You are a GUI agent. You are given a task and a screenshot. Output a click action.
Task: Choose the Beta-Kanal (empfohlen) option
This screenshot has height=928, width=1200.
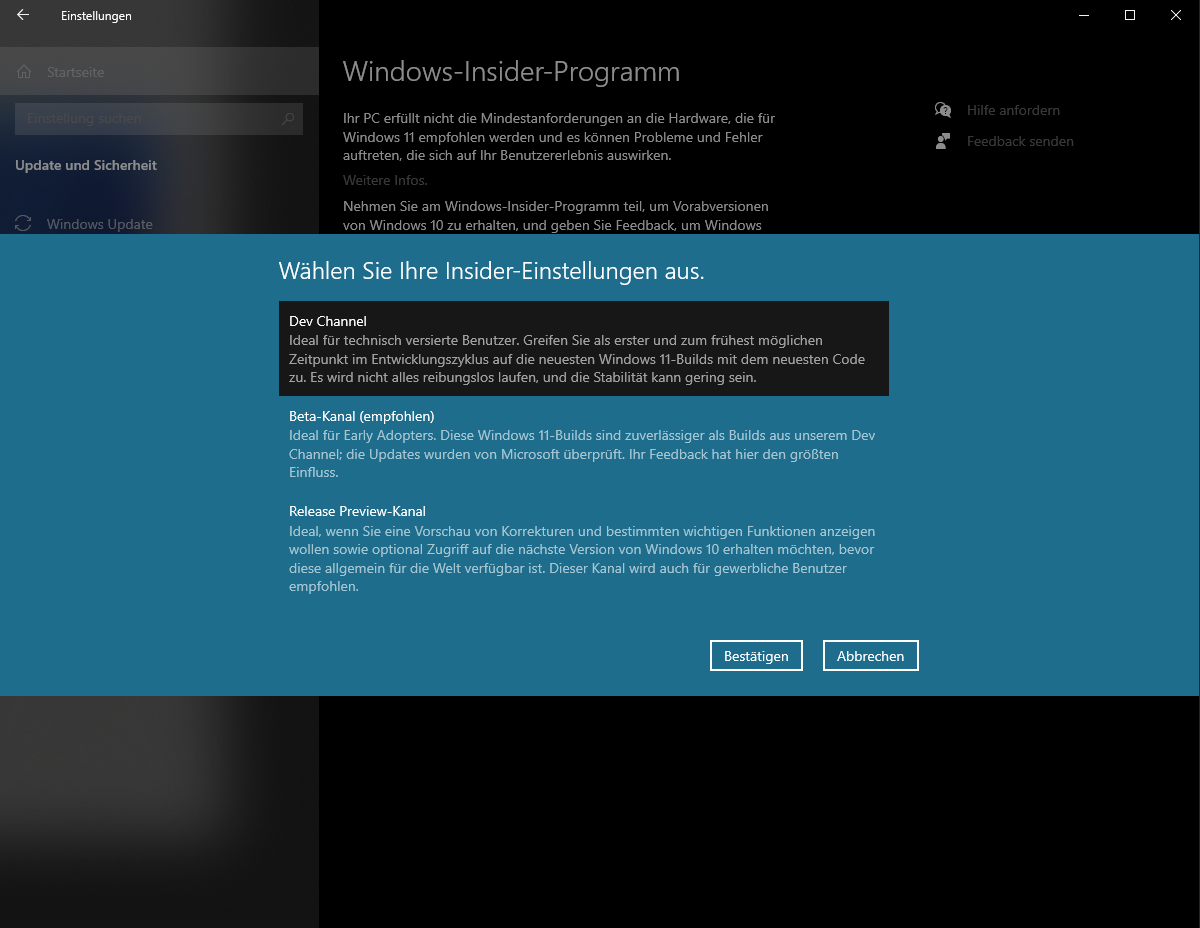[x=583, y=444]
